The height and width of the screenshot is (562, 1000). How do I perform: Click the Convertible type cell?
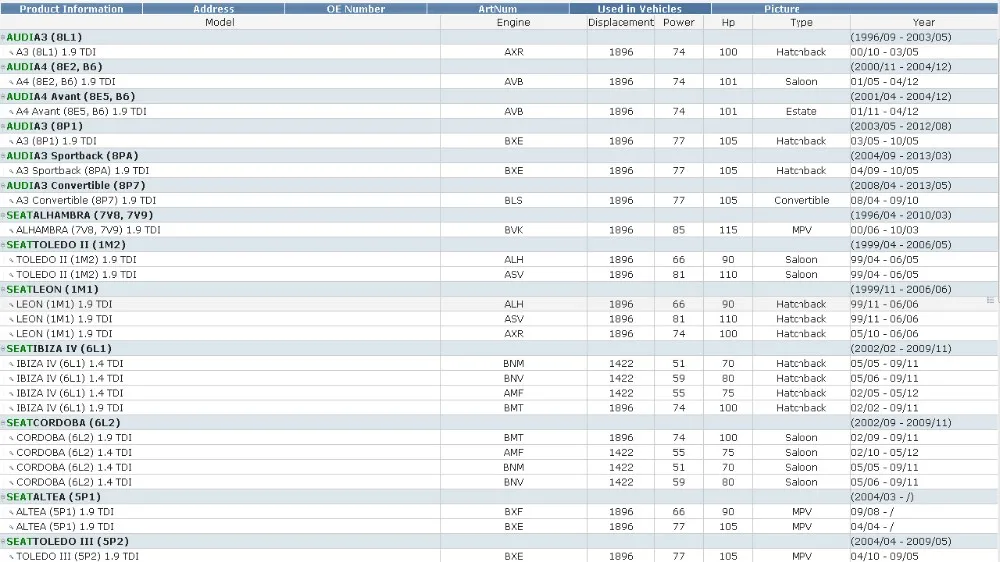(802, 200)
